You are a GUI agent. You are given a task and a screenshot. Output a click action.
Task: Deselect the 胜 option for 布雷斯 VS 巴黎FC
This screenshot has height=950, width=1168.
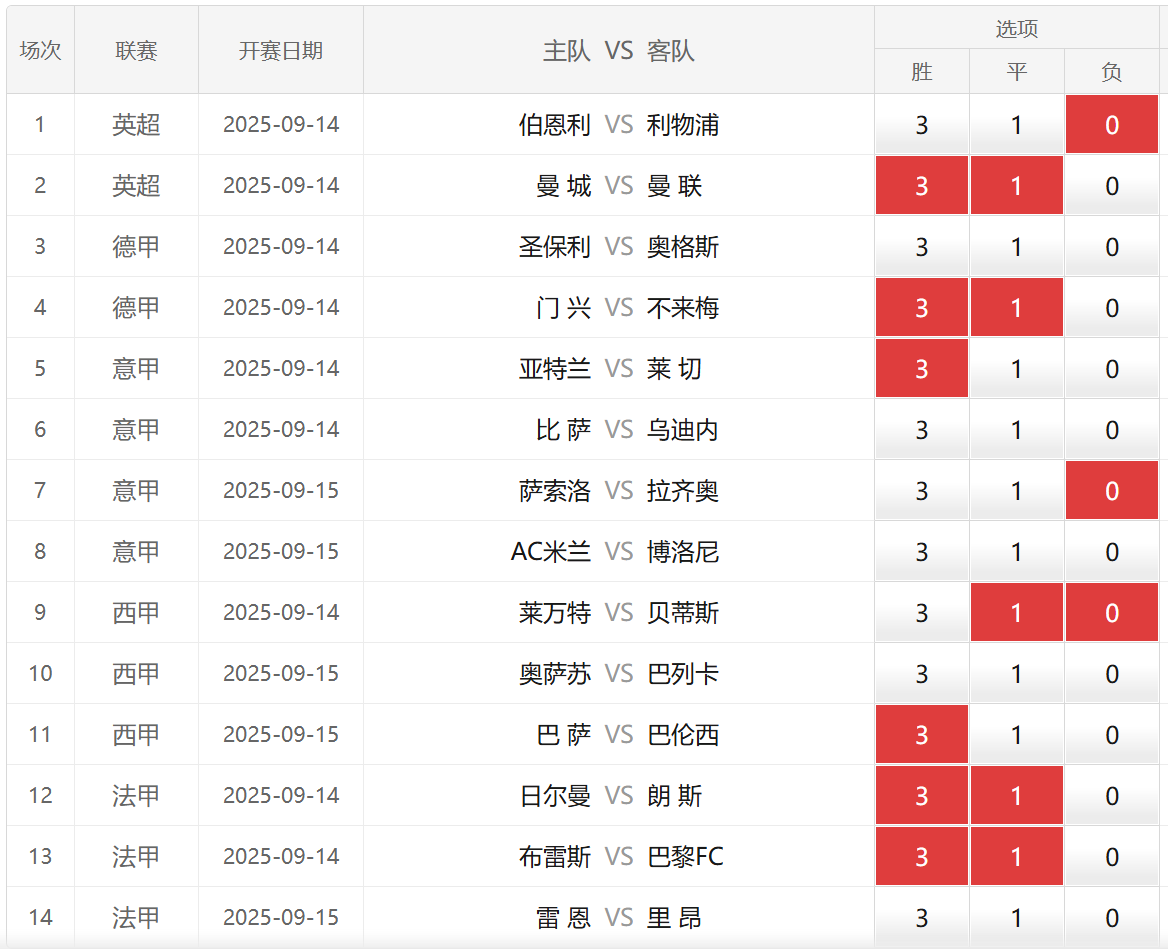[x=921, y=858]
